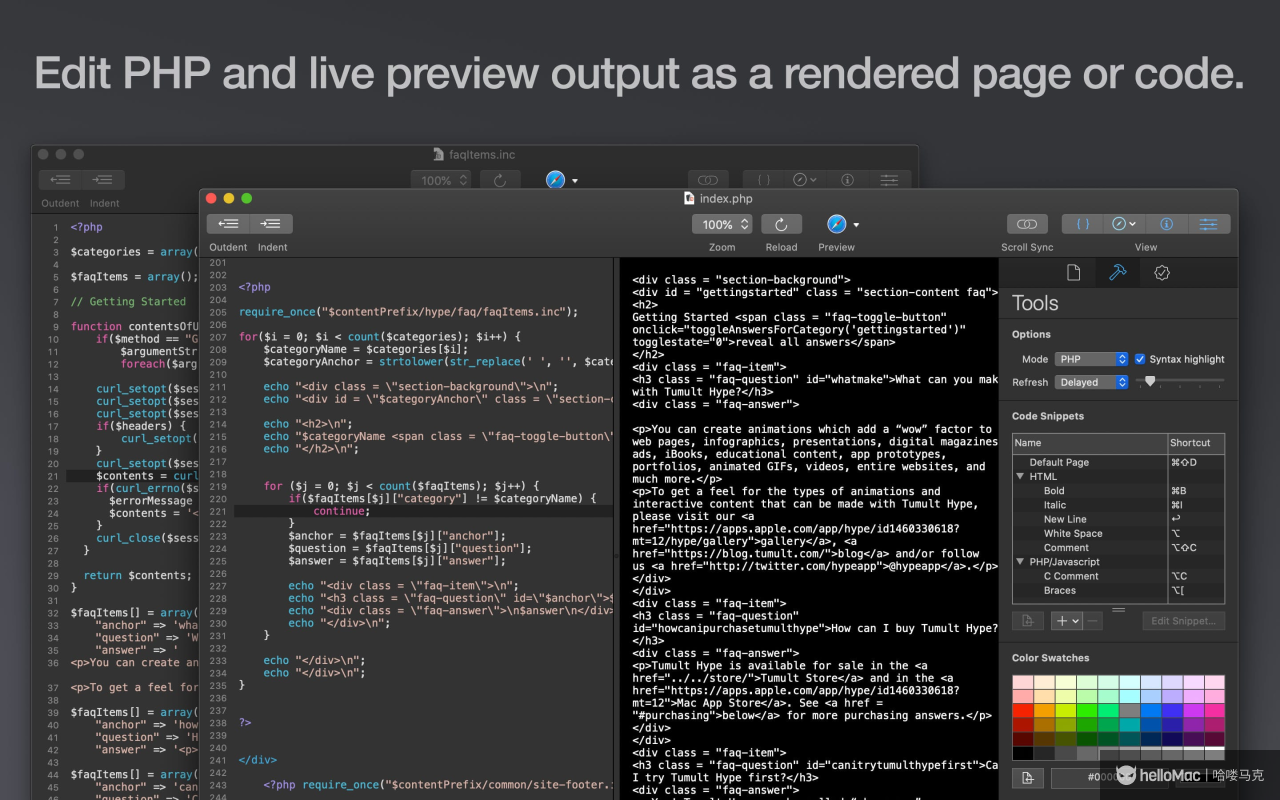Click the Refresh delay slider thumb
The height and width of the screenshot is (800, 1280).
tap(1150, 381)
